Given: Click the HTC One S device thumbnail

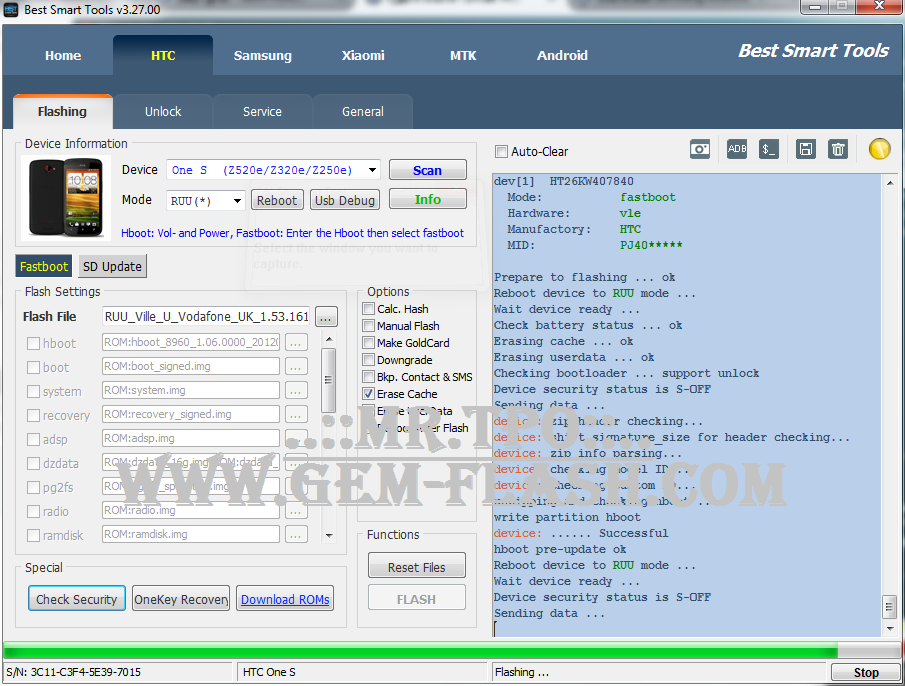Looking at the screenshot, I should tap(65, 197).
